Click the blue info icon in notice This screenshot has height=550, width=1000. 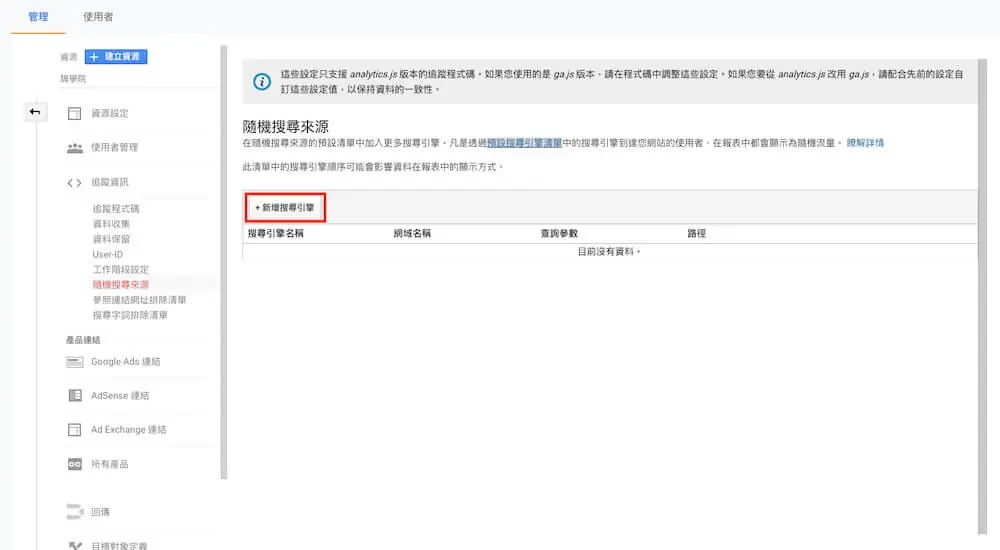click(261, 82)
